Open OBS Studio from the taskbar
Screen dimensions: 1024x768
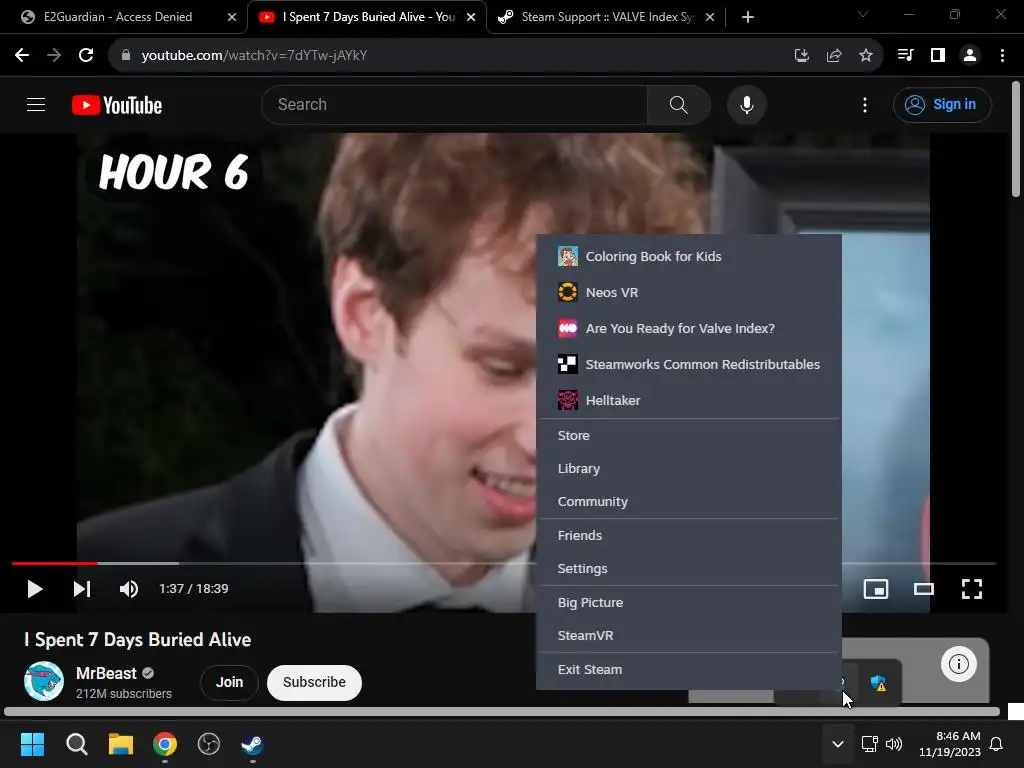coord(208,744)
